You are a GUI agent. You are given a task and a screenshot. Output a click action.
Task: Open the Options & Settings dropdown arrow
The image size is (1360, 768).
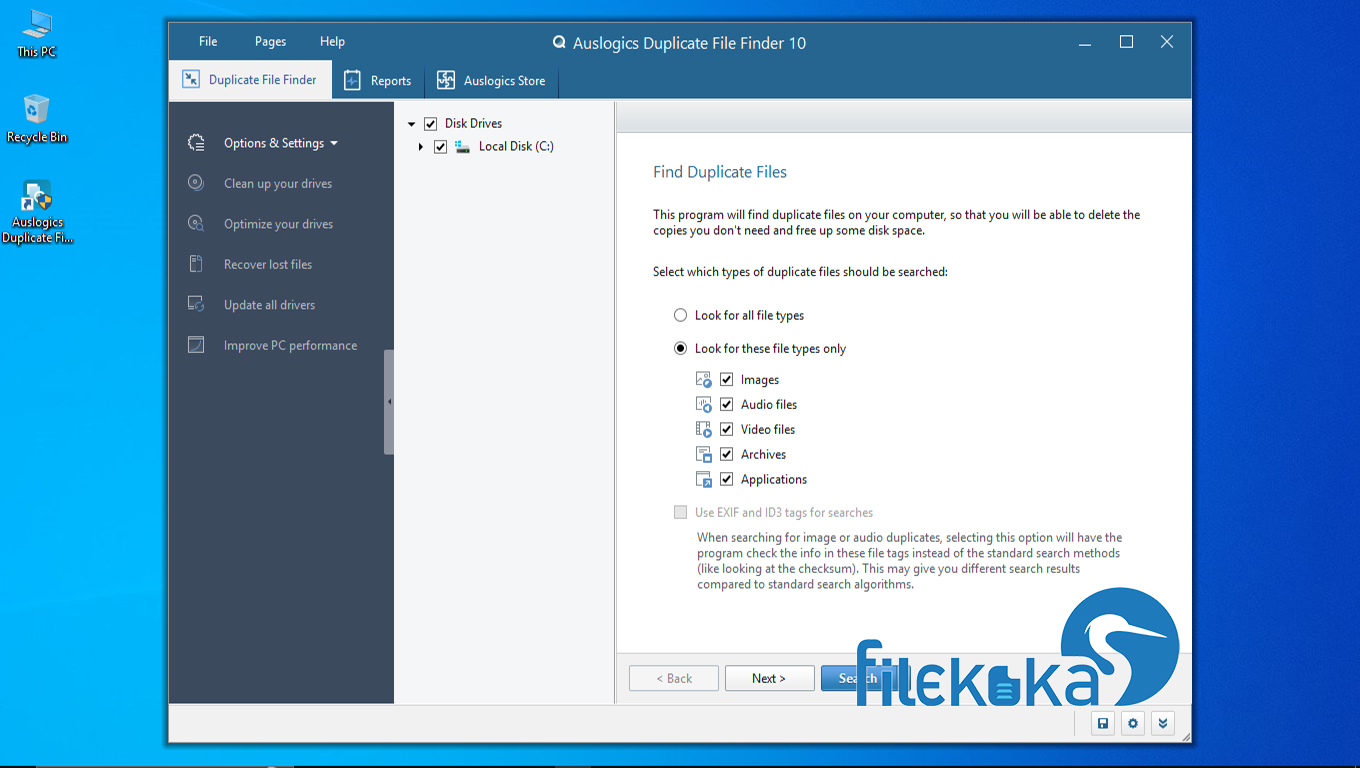click(x=334, y=143)
